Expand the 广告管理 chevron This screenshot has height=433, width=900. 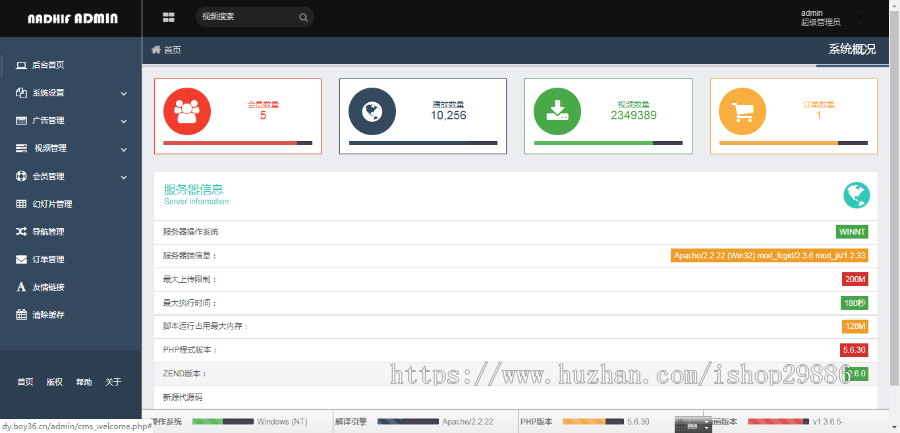click(x=124, y=121)
